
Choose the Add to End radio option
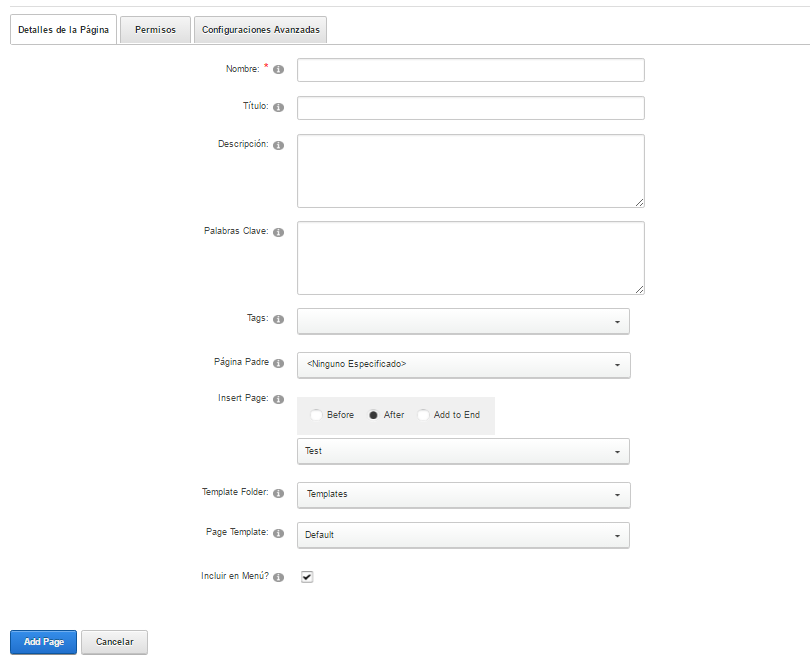click(423, 415)
